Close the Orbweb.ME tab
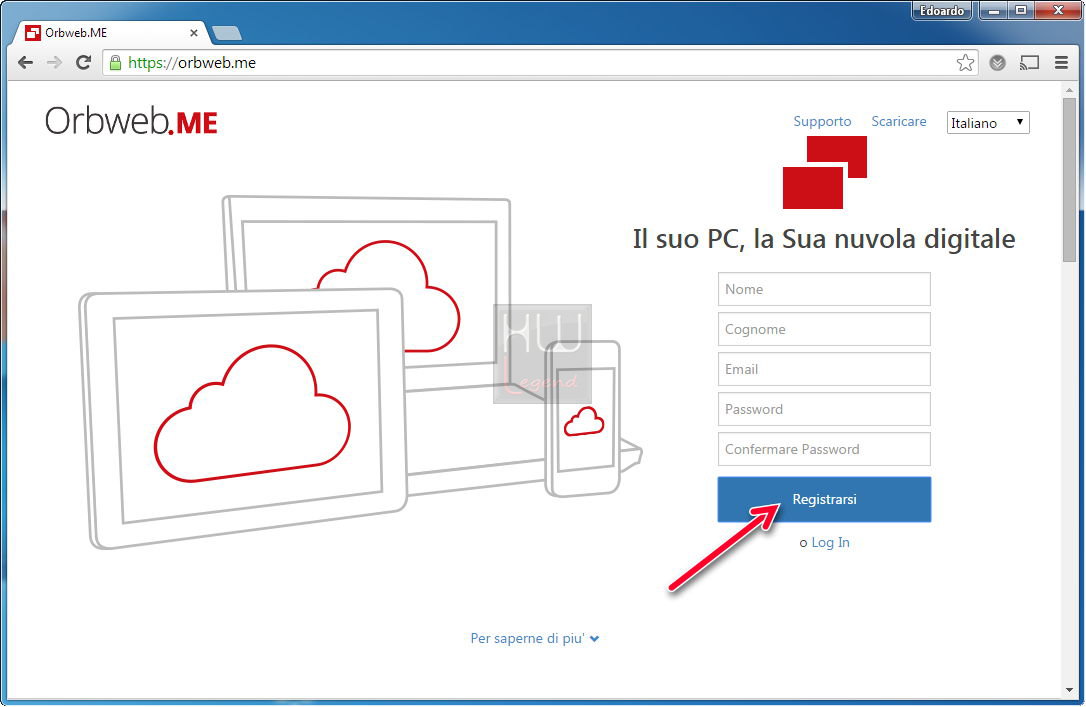The image size is (1086, 707). point(194,33)
